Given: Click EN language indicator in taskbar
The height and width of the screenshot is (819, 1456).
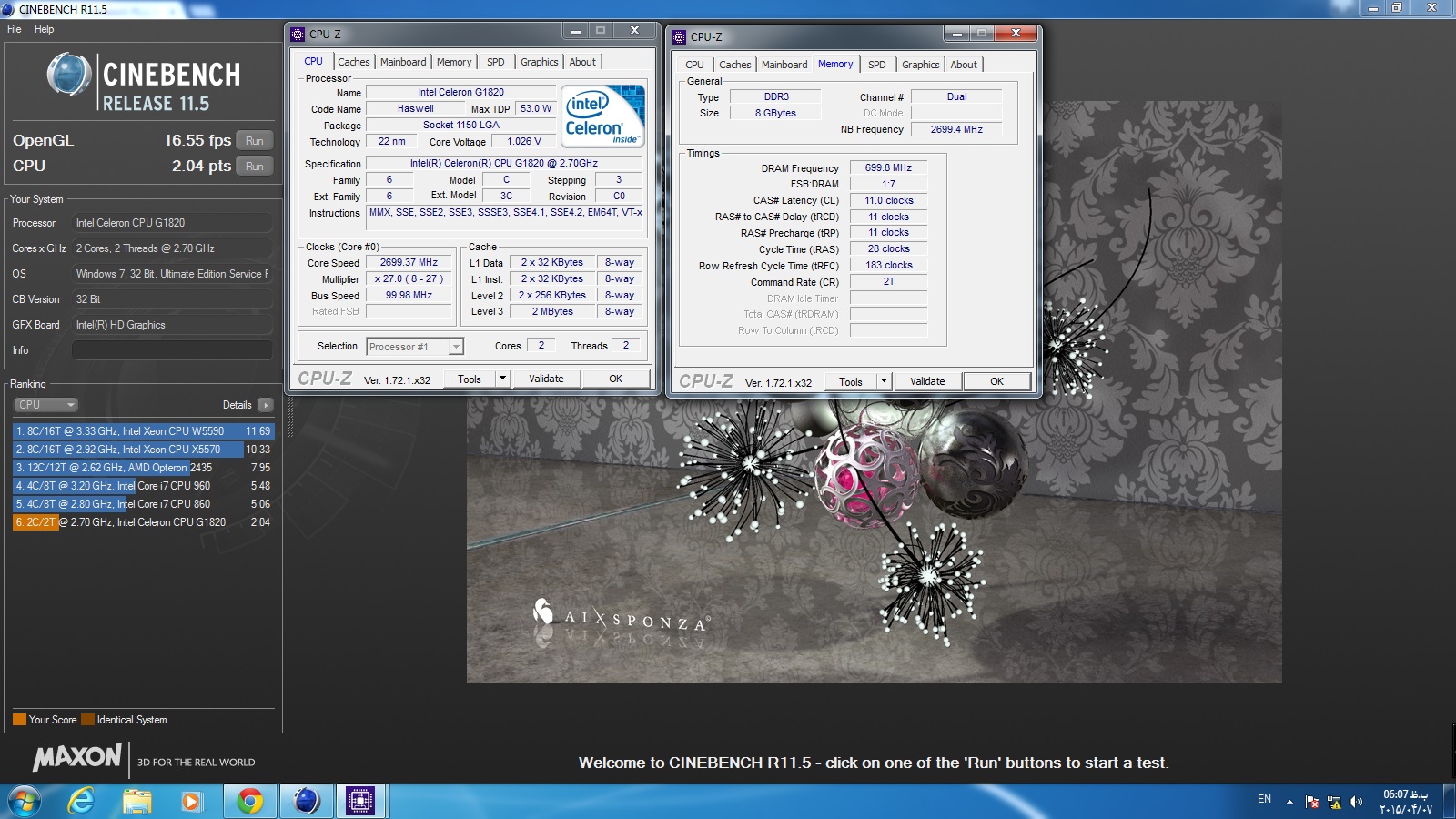Looking at the screenshot, I should pyautogui.click(x=1264, y=799).
